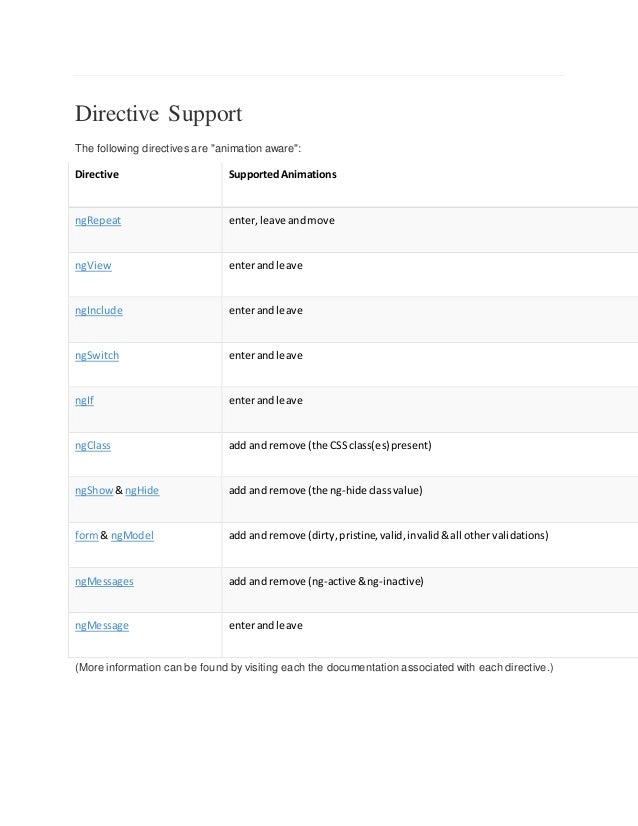Select the Supported Animations column header

(x=282, y=174)
